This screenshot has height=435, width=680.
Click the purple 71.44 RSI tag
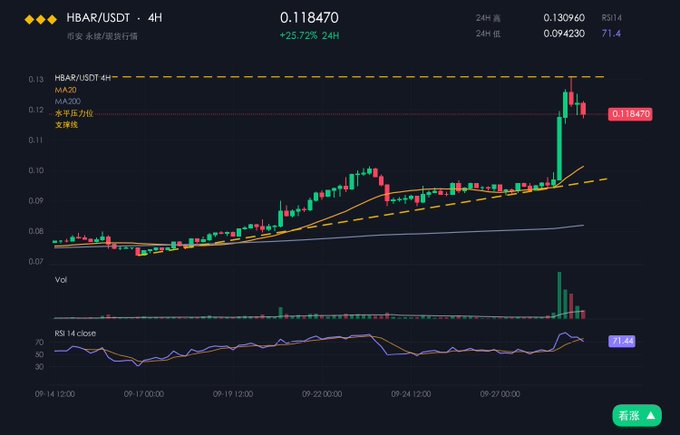(x=622, y=341)
